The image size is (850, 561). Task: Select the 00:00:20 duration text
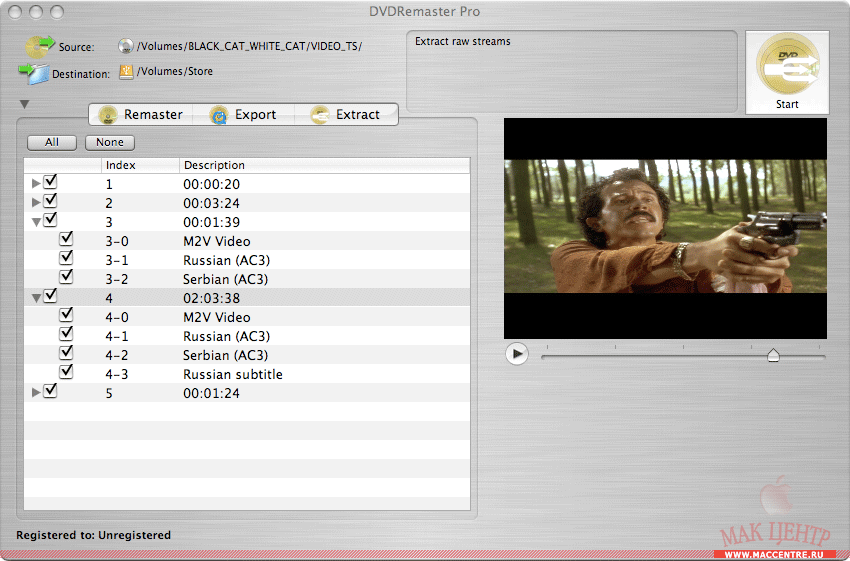click(x=211, y=184)
